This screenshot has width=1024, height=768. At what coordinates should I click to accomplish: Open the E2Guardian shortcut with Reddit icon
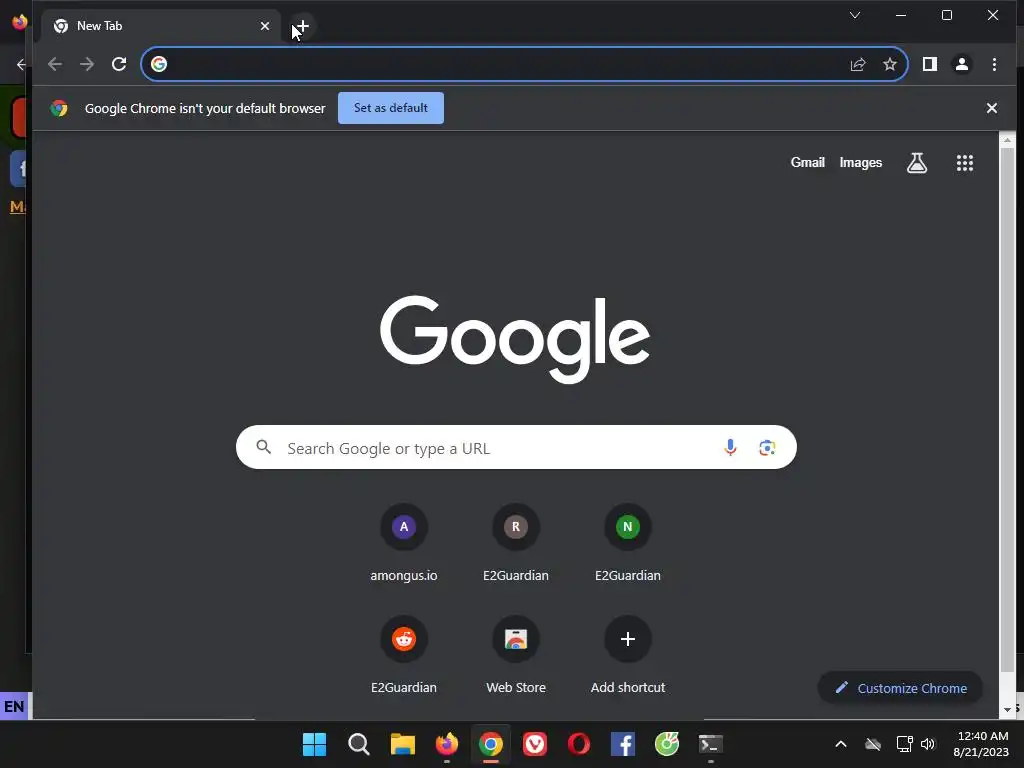[x=404, y=656]
